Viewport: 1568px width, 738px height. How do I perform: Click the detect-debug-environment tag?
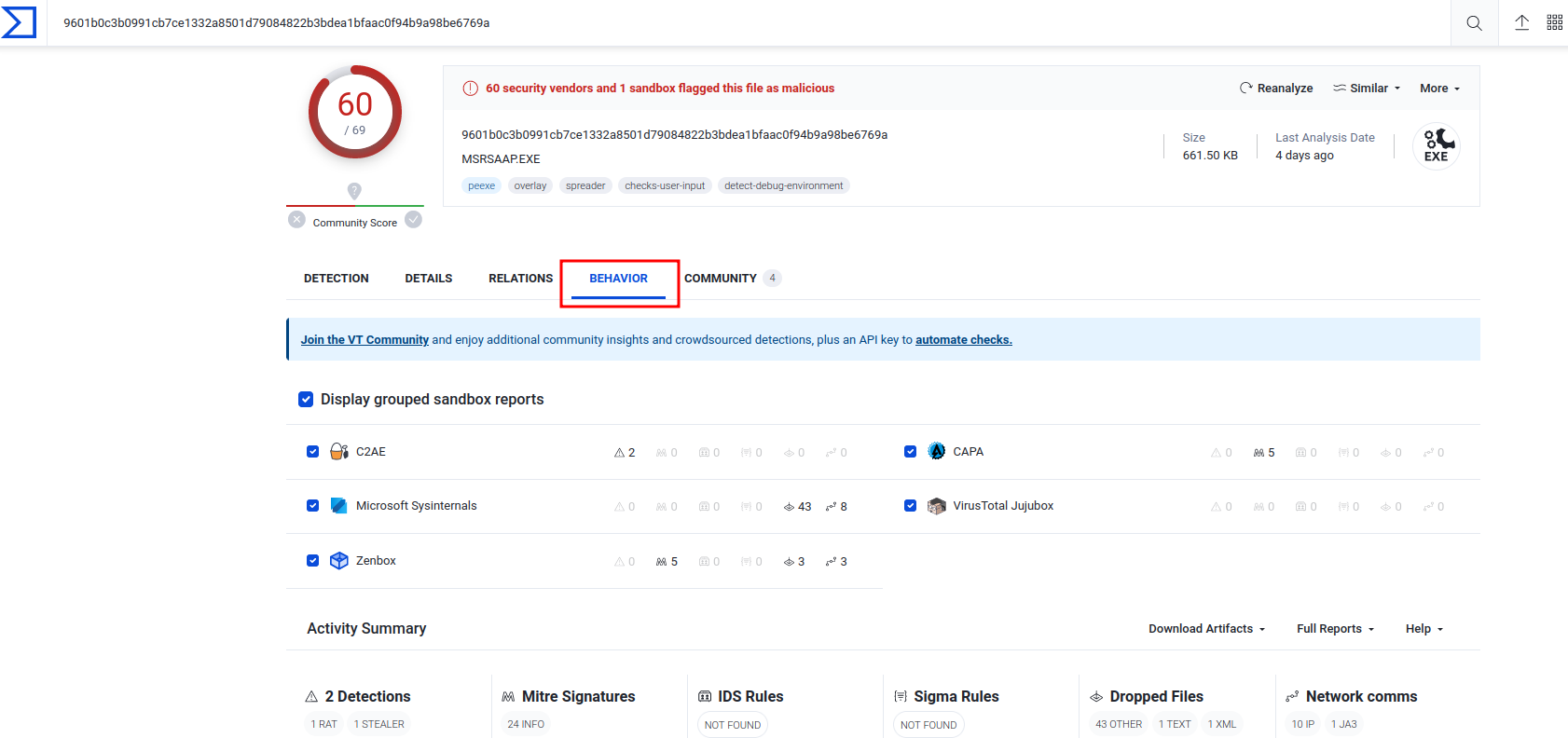[x=784, y=186]
